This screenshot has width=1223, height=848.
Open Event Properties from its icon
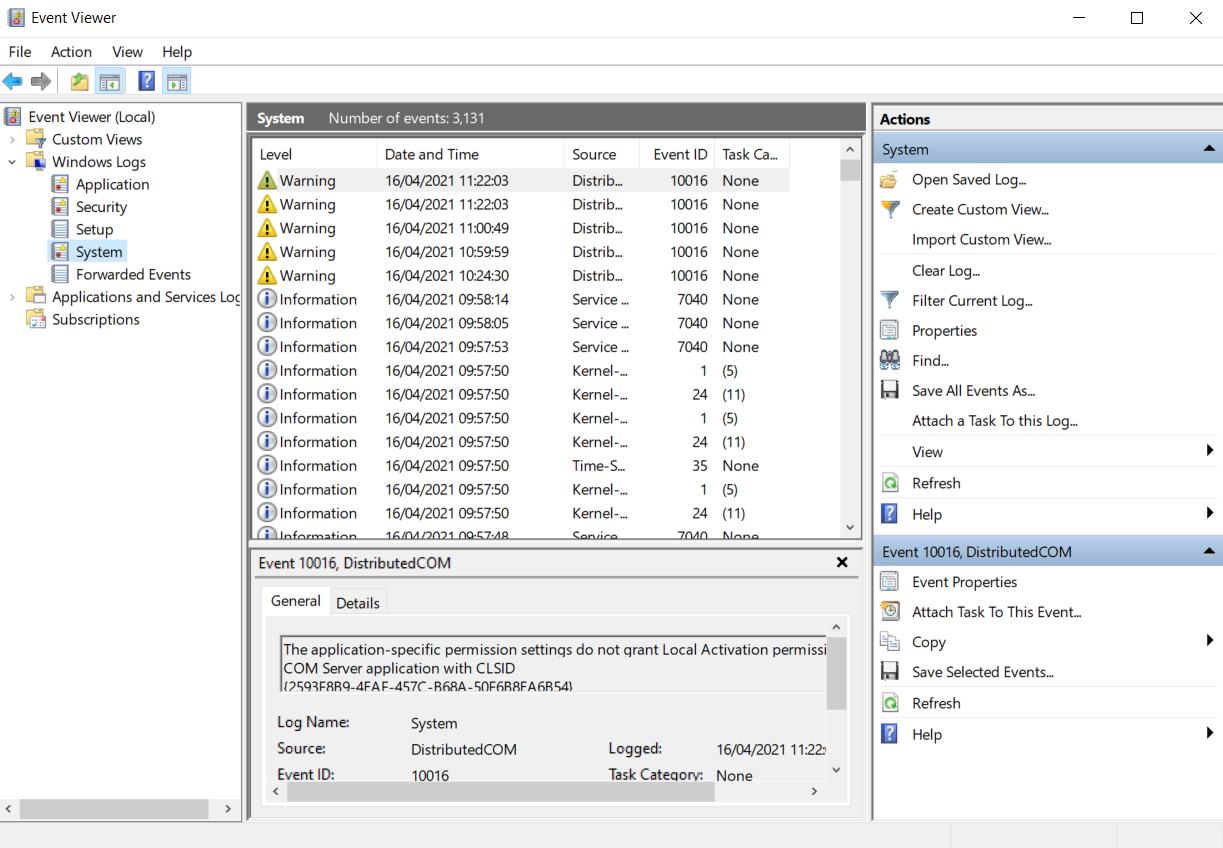pos(889,581)
